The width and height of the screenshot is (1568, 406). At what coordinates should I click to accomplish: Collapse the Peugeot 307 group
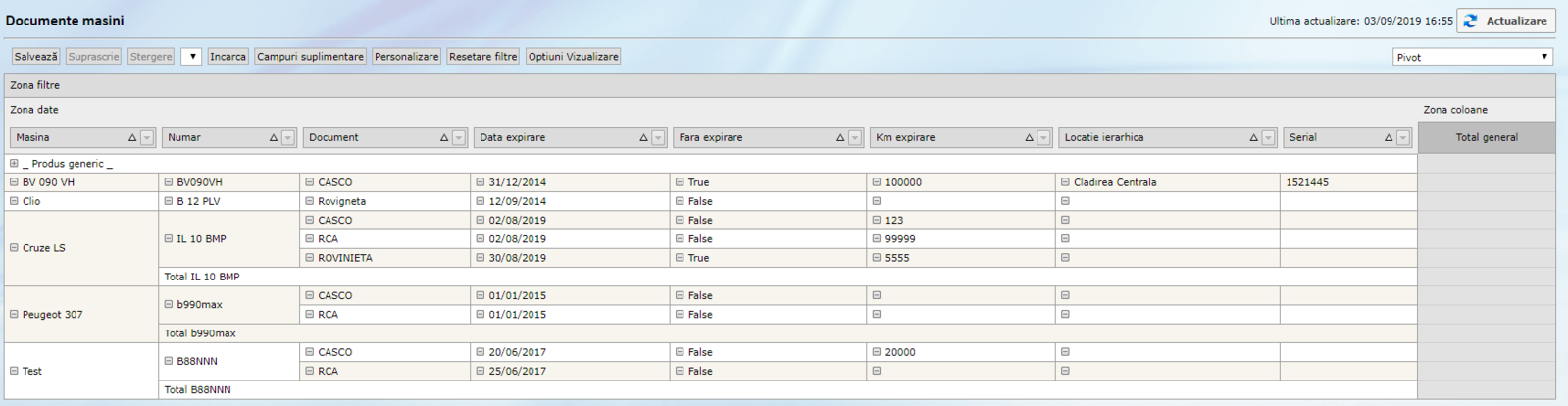pos(14,315)
